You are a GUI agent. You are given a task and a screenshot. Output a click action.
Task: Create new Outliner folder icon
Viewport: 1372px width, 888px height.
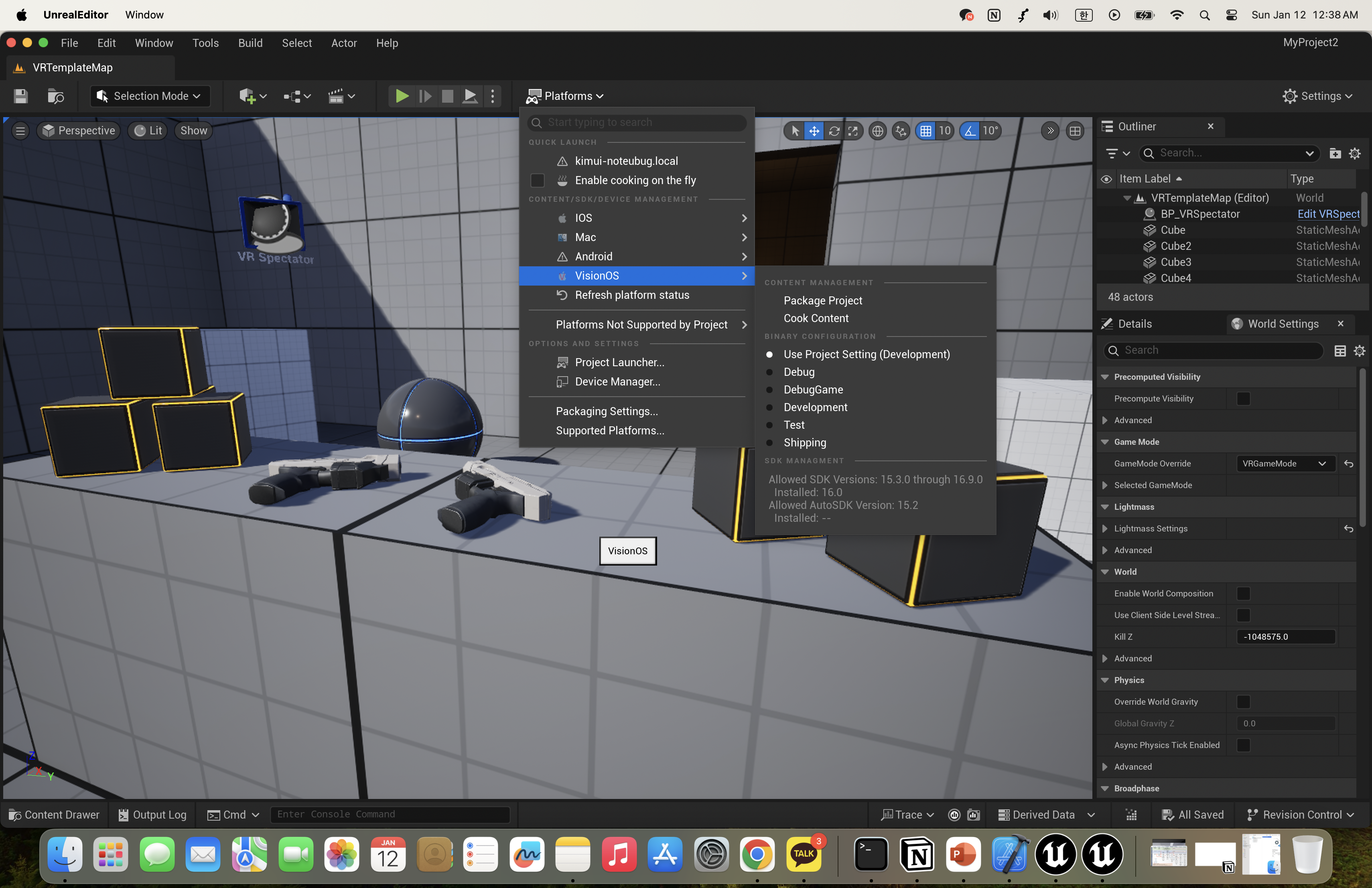pyautogui.click(x=1335, y=153)
